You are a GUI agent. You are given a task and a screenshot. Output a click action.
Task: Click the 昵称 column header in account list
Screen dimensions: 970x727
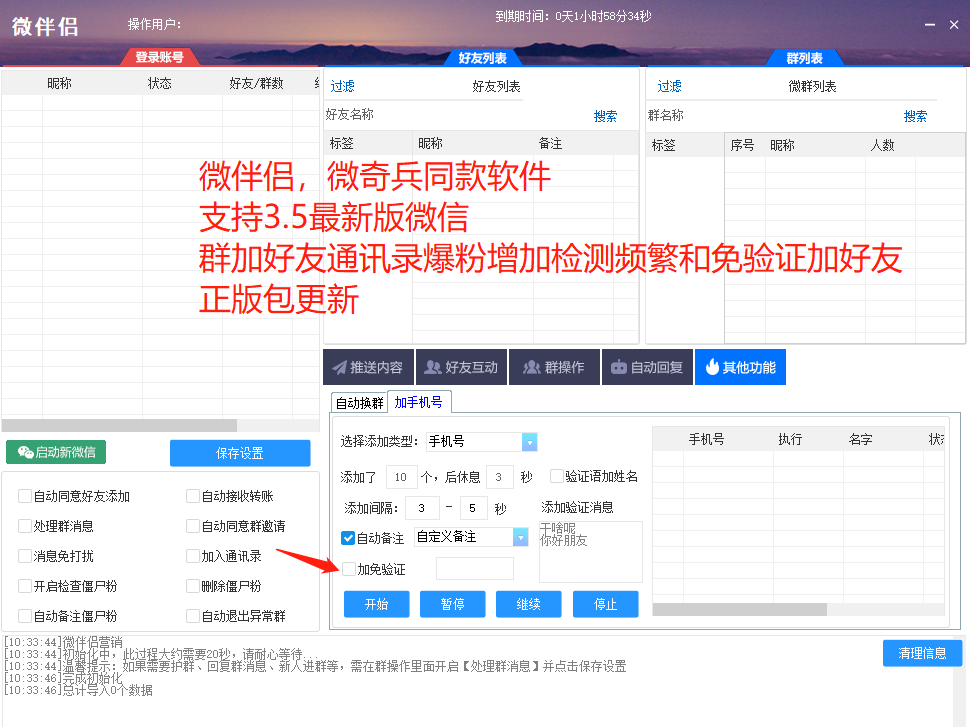[59, 83]
